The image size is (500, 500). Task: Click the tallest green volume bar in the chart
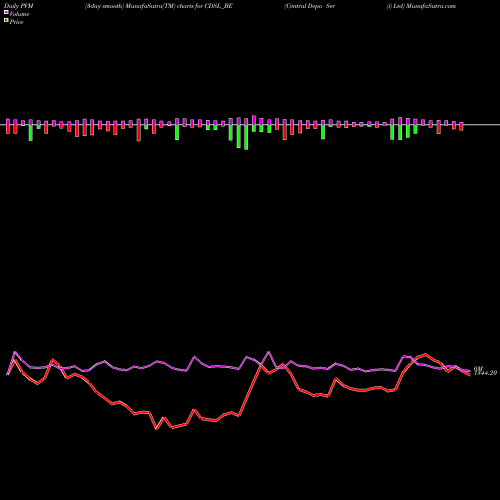246,137
